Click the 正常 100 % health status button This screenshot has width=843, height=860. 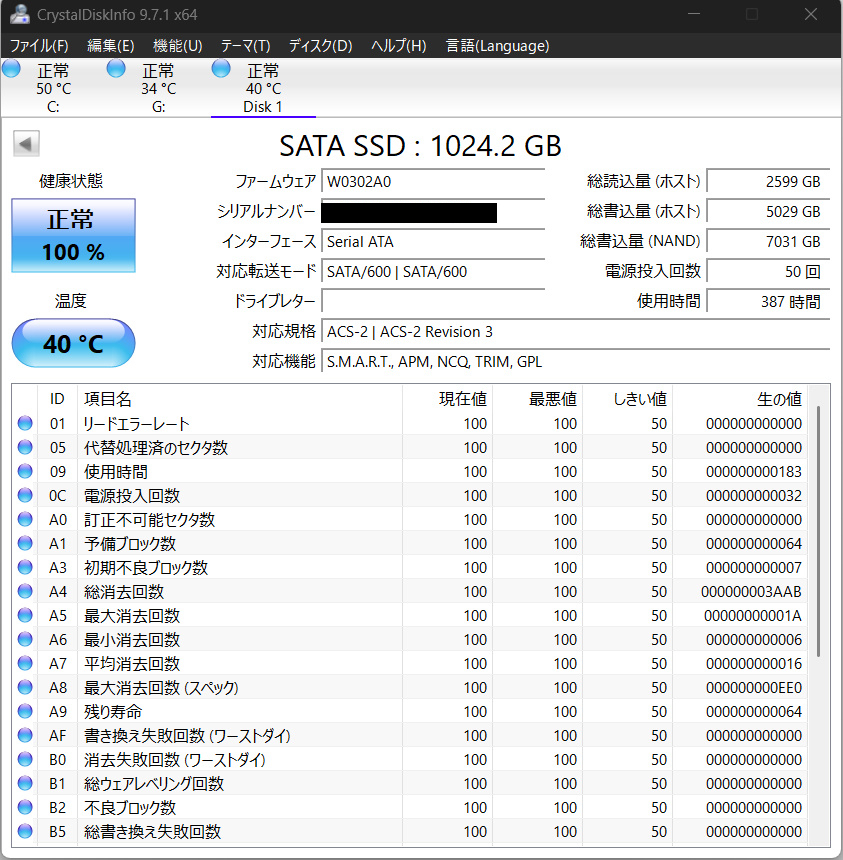point(73,235)
